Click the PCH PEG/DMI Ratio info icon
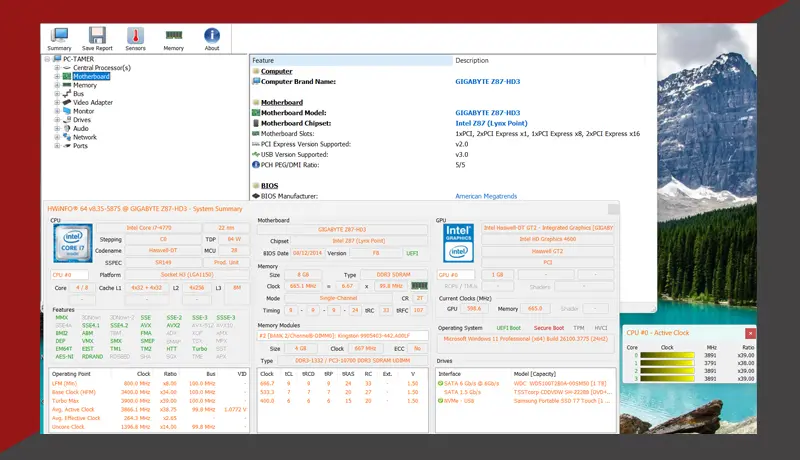The width and height of the screenshot is (800, 460). tap(256, 165)
